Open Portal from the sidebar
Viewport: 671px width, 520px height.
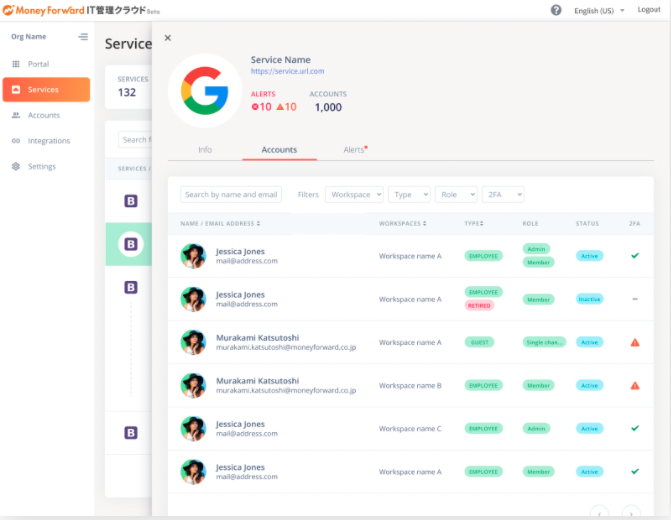[46, 64]
